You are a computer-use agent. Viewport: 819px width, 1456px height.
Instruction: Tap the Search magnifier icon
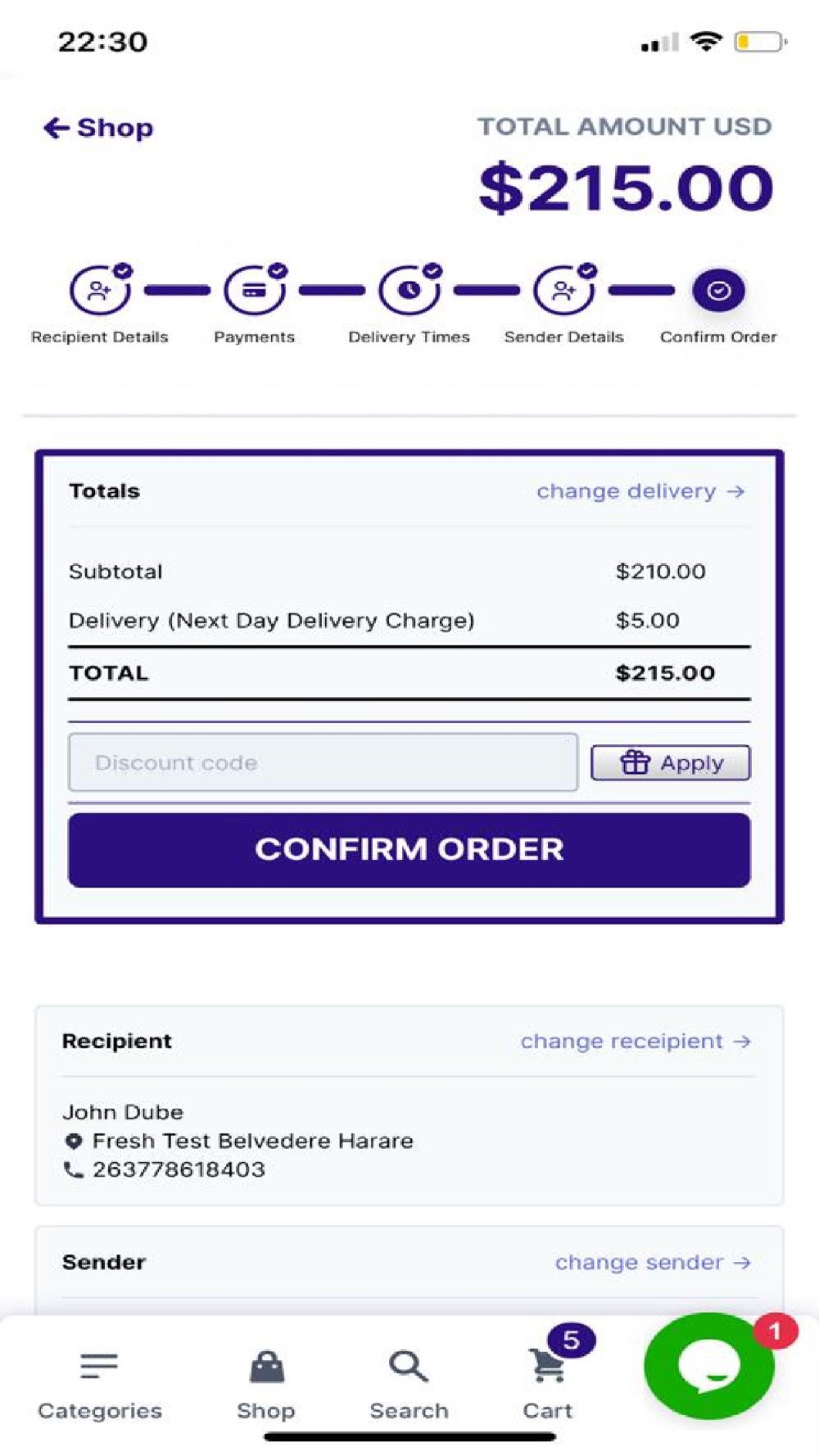click(x=408, y=1366)
